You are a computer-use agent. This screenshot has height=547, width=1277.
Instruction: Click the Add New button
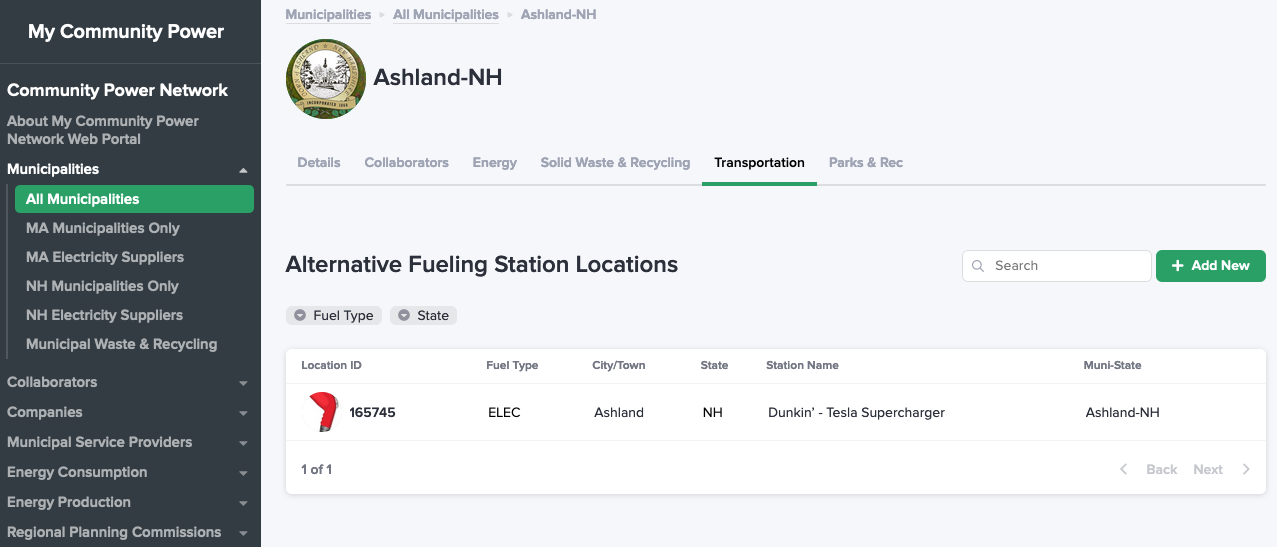pyautogui.click(x=1211, y=266)
